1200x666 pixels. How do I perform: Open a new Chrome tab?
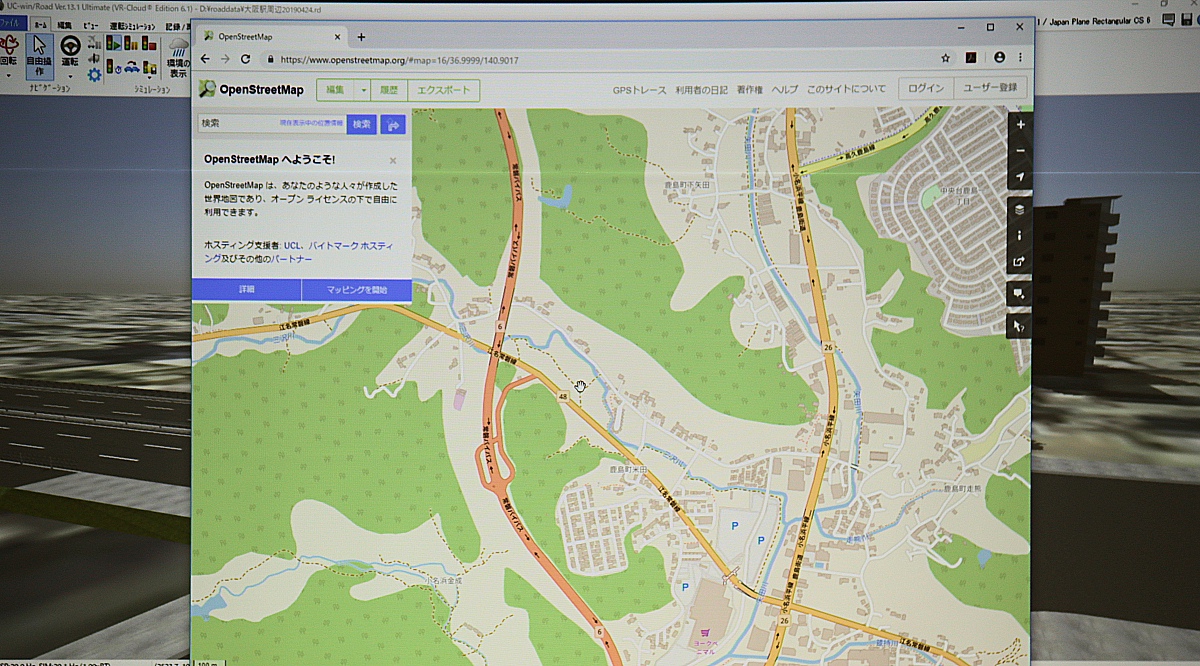[x=361, y=37]
